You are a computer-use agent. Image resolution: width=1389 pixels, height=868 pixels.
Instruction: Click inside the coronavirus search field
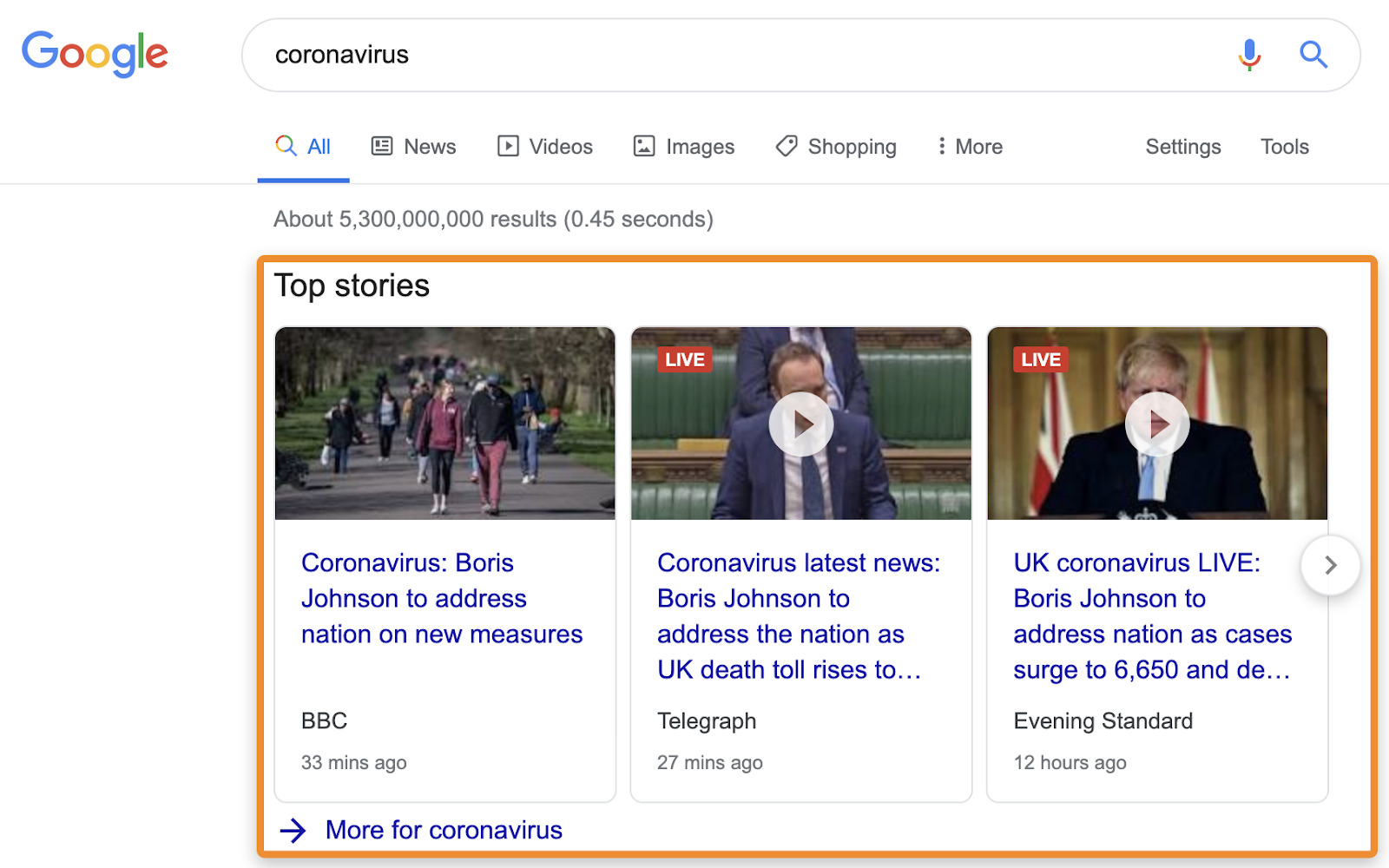tap(608, 54)
